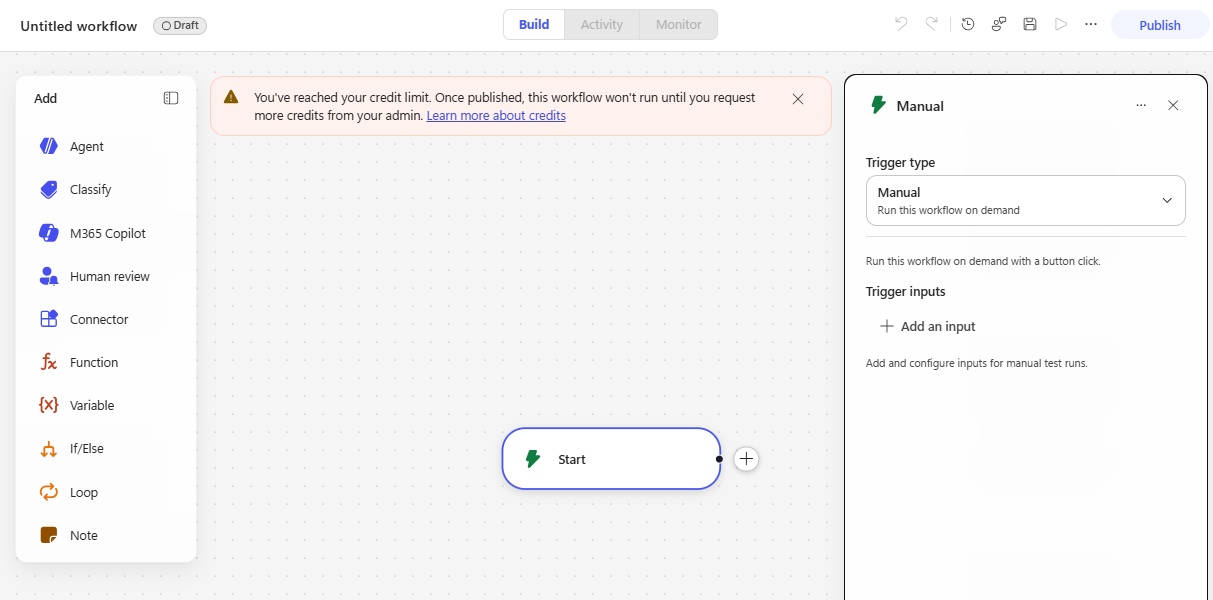1213x600 pixels.
Task: Click plus button next to Start node
Action: (x=746, y=459)
